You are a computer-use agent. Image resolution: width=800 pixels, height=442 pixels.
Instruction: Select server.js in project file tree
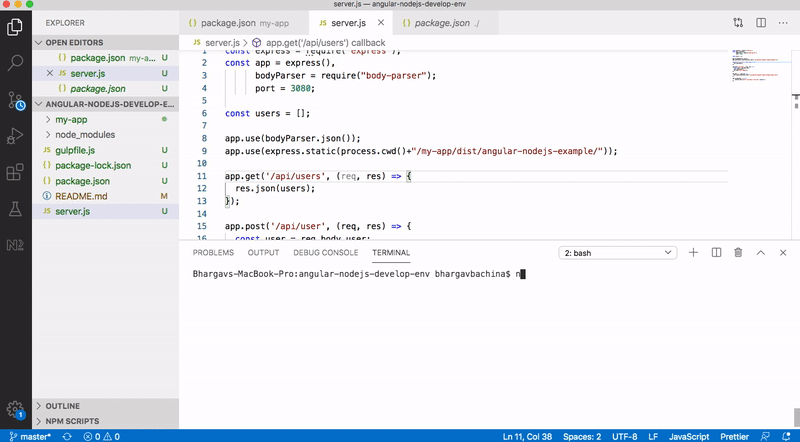106,211
